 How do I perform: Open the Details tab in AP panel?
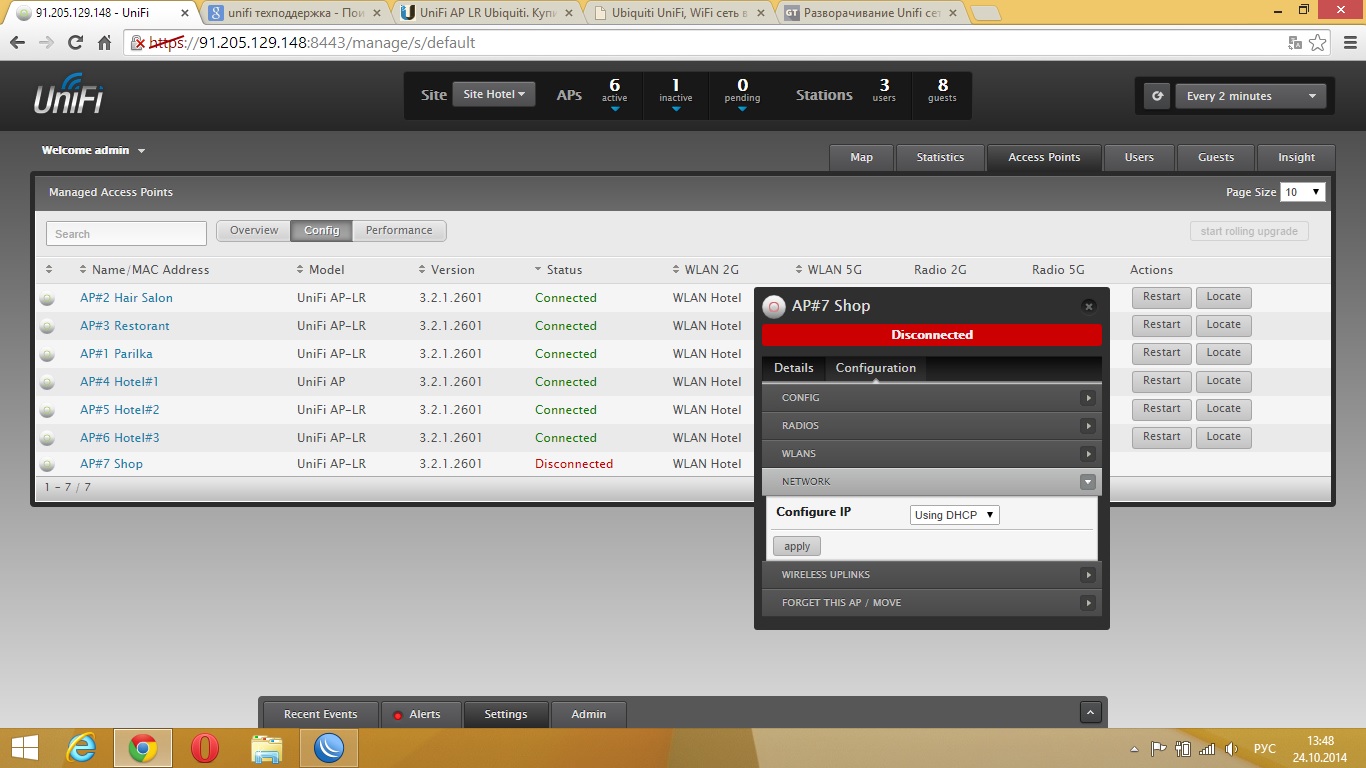(793, 368)
